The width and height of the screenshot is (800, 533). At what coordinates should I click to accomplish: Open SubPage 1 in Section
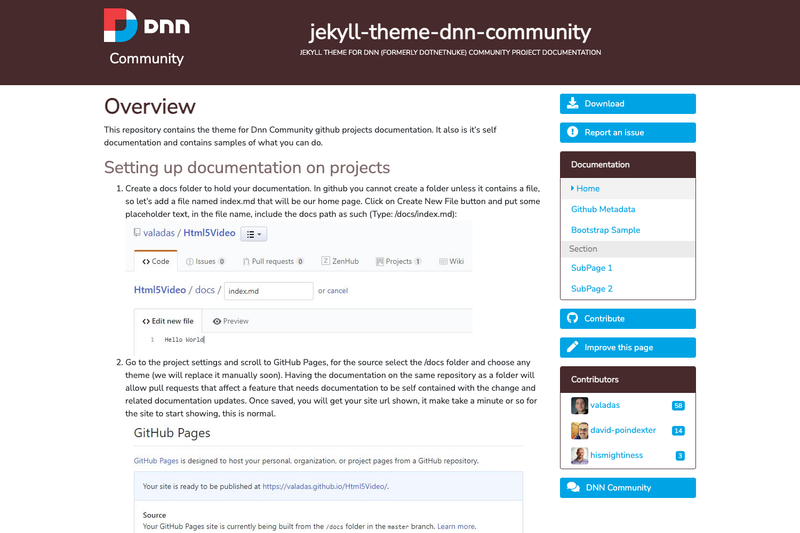(x=591, y=268)
